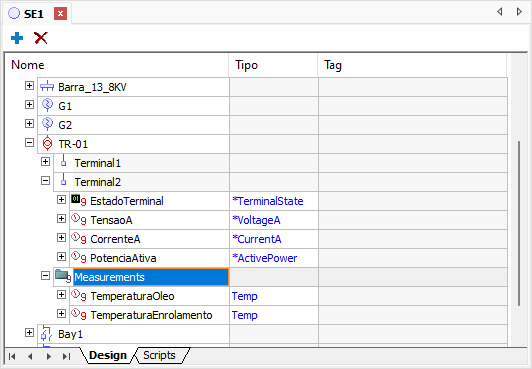This screenshot has height=369, width=532.
Task: Click the tab scroll right arrow
Action: pyautogui.click(x=519, y=12)
